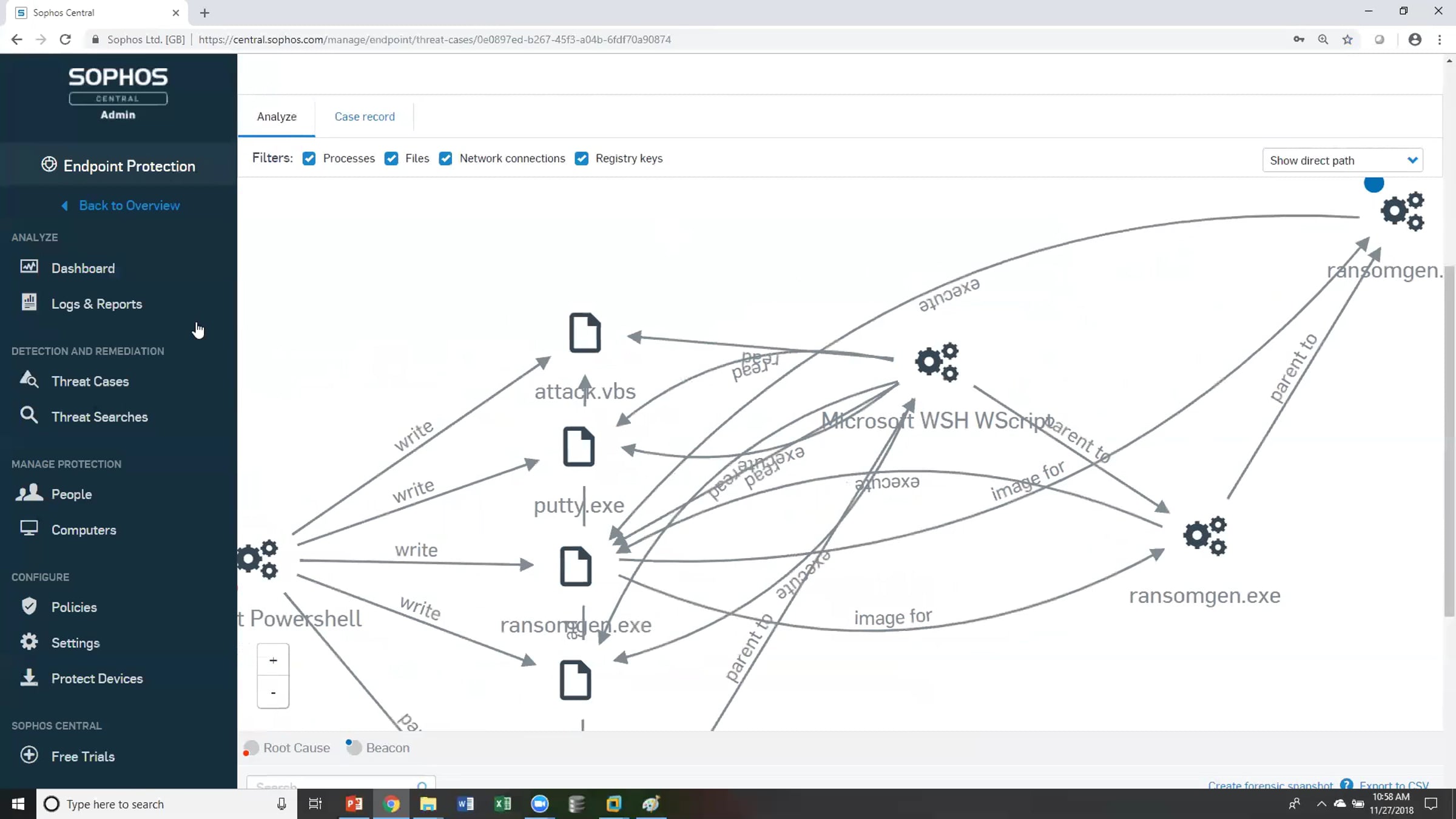
Task: Zoom out the graph with minus button
Action: point(273,692)
